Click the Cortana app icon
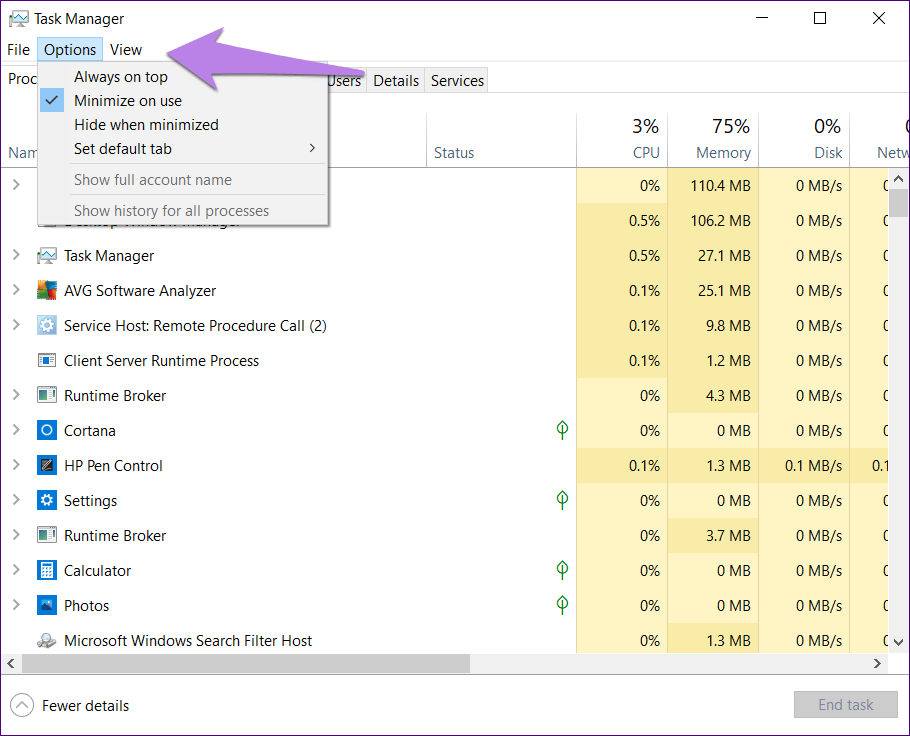Image resolution: width=910 pixels, height=736 pixels. [x=46, y=430]
